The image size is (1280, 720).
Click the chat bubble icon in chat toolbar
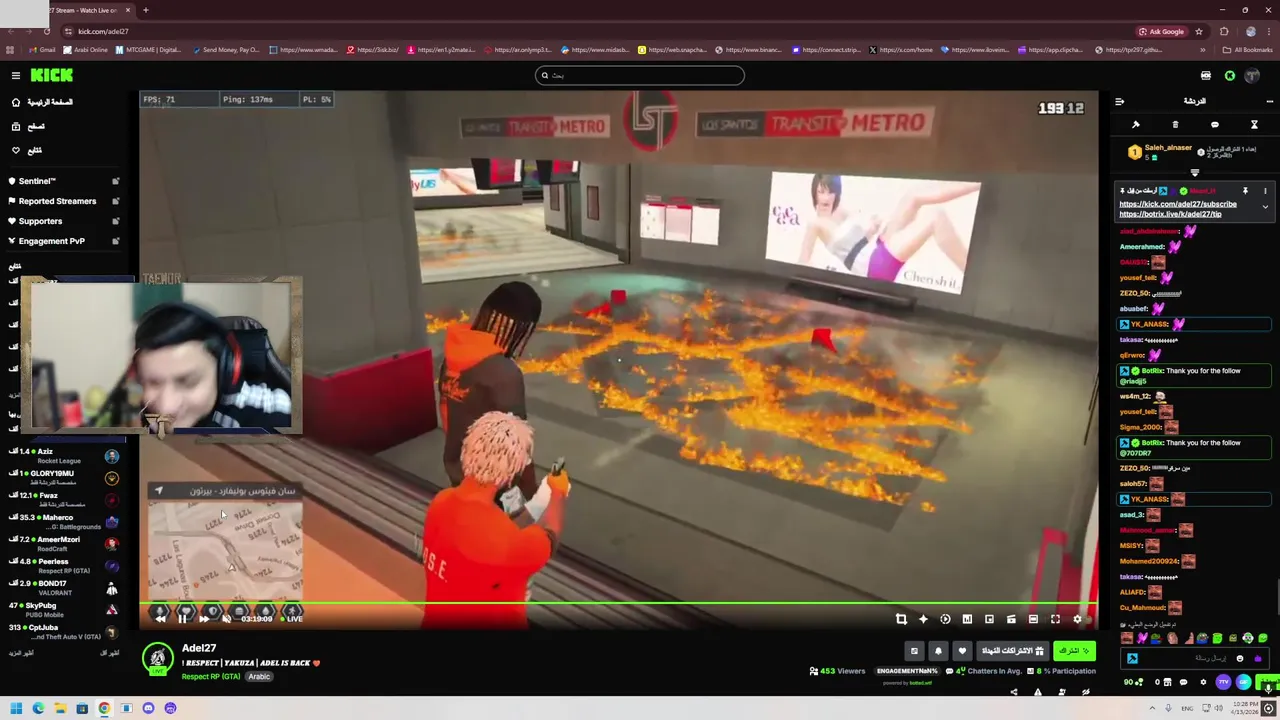(x=1215, y=125)
